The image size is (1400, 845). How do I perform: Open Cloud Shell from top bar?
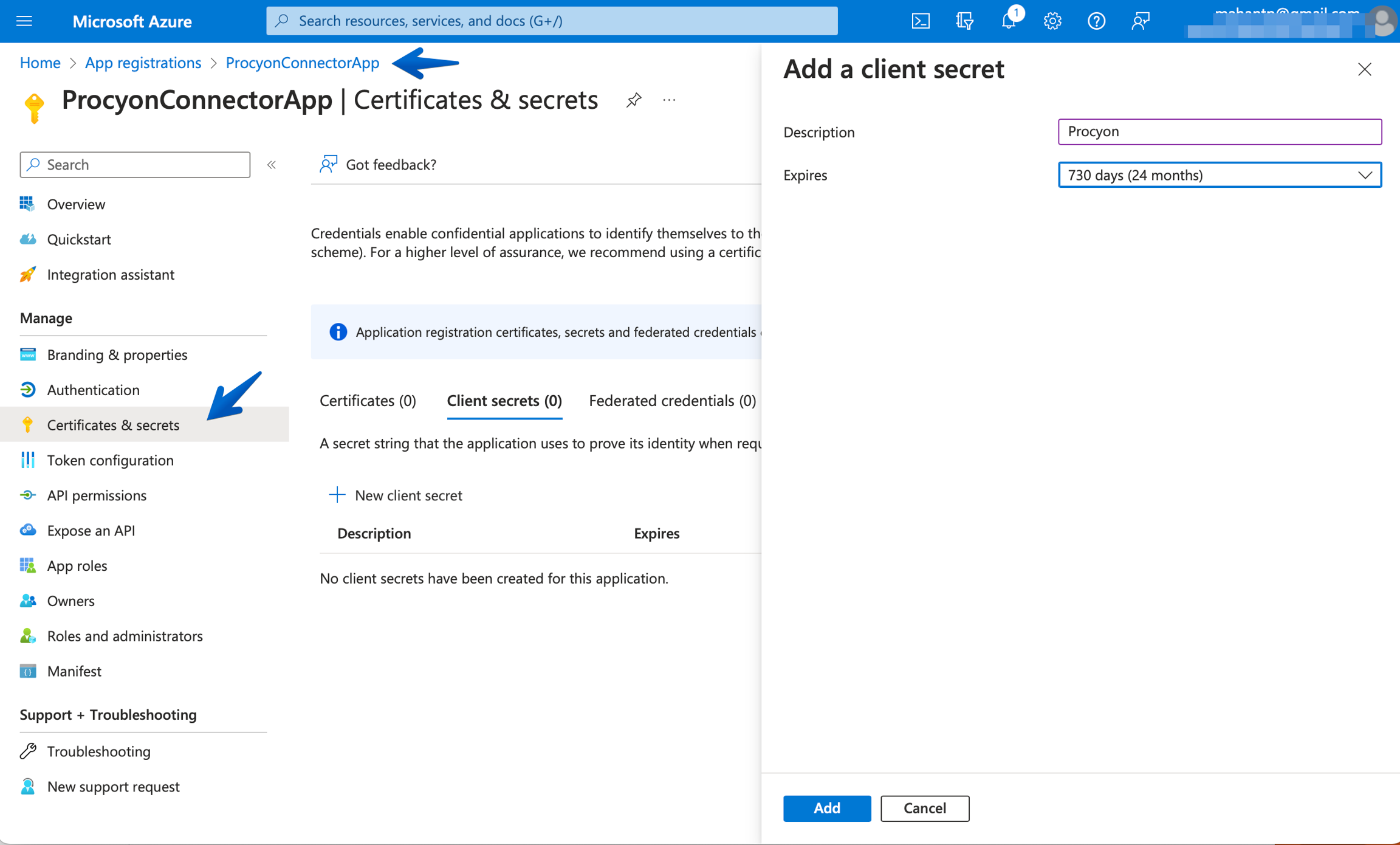pyautogui.click(x=921, y=21)
